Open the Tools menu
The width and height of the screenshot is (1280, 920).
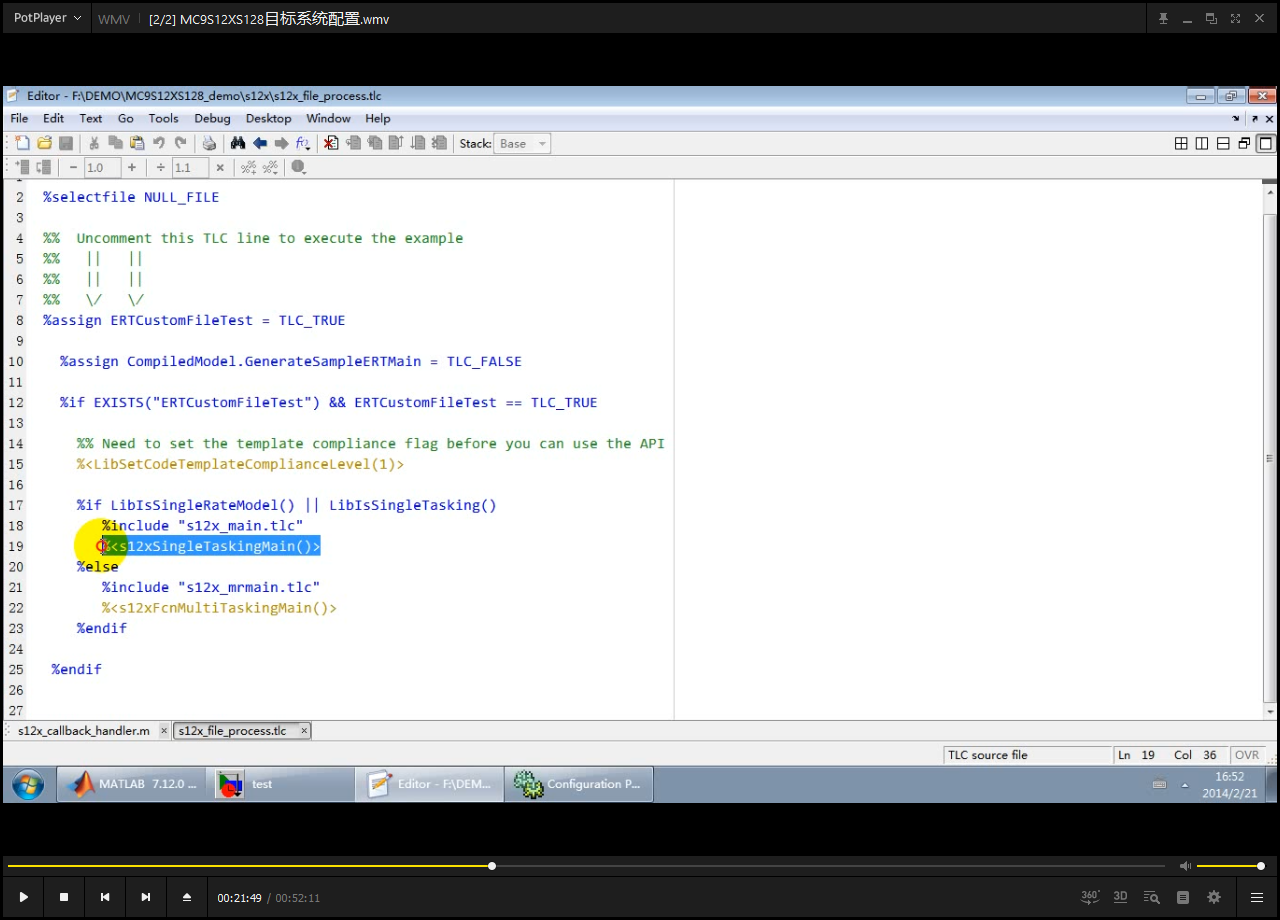163,118
